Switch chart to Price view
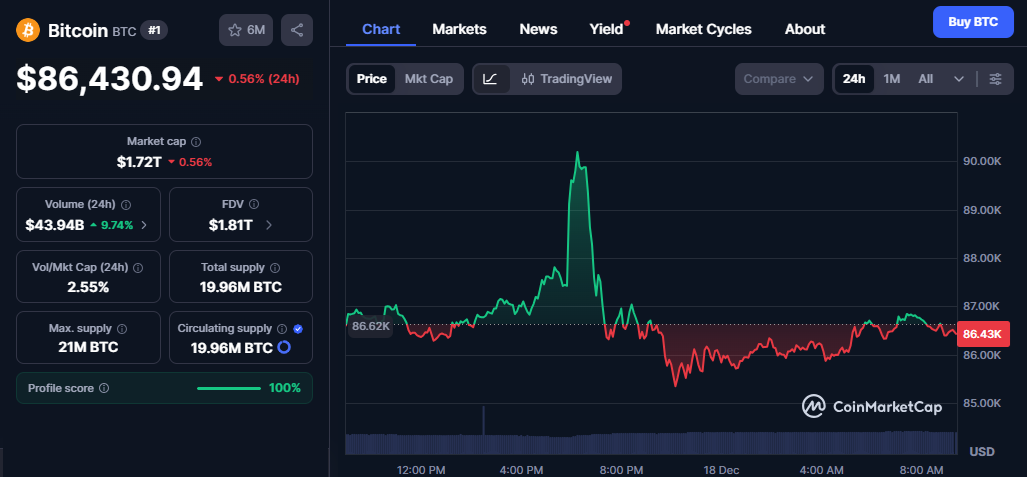The image size is (1027, 477). point(371,79)
